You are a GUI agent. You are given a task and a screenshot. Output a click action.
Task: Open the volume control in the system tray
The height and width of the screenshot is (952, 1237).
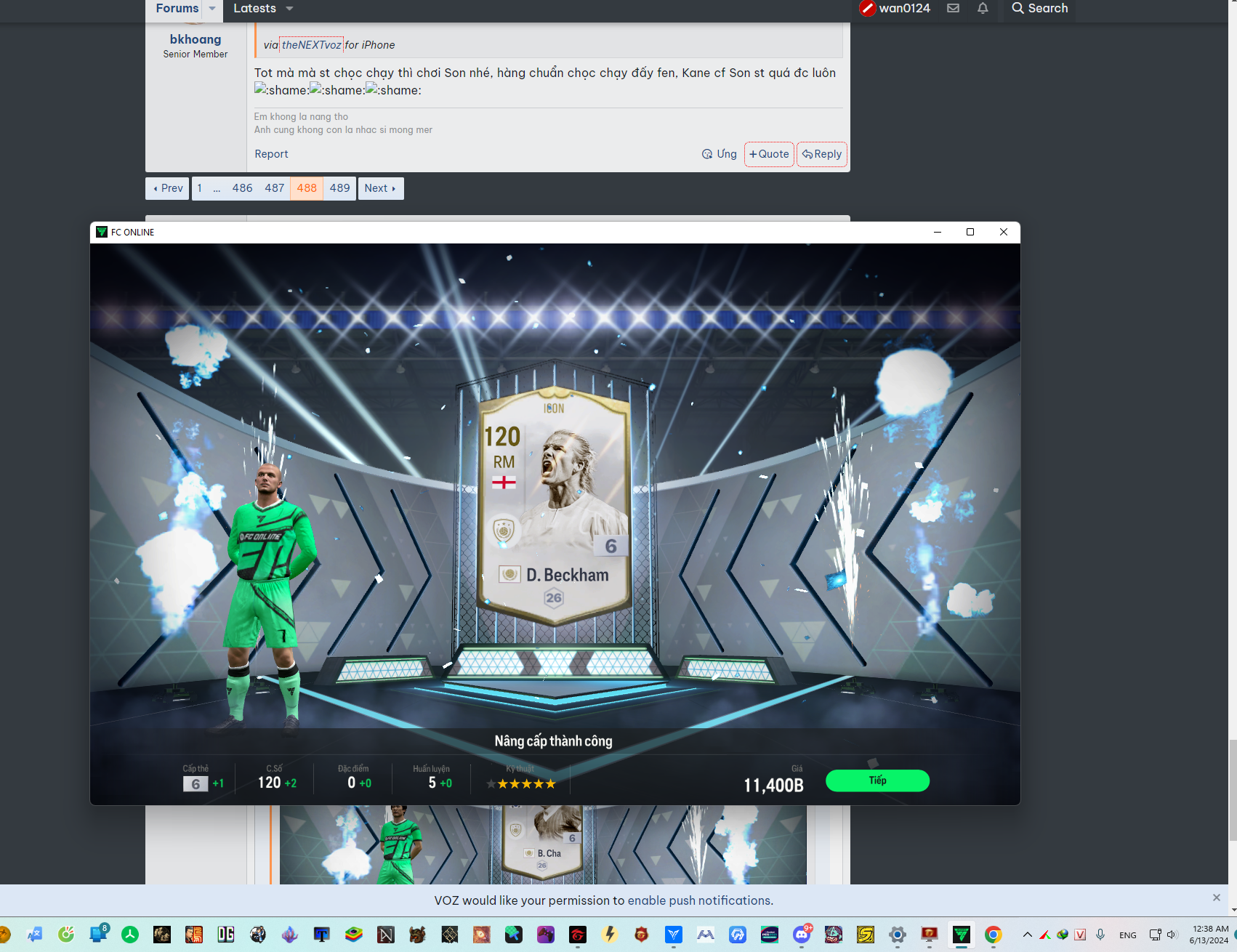[1172, 935]
